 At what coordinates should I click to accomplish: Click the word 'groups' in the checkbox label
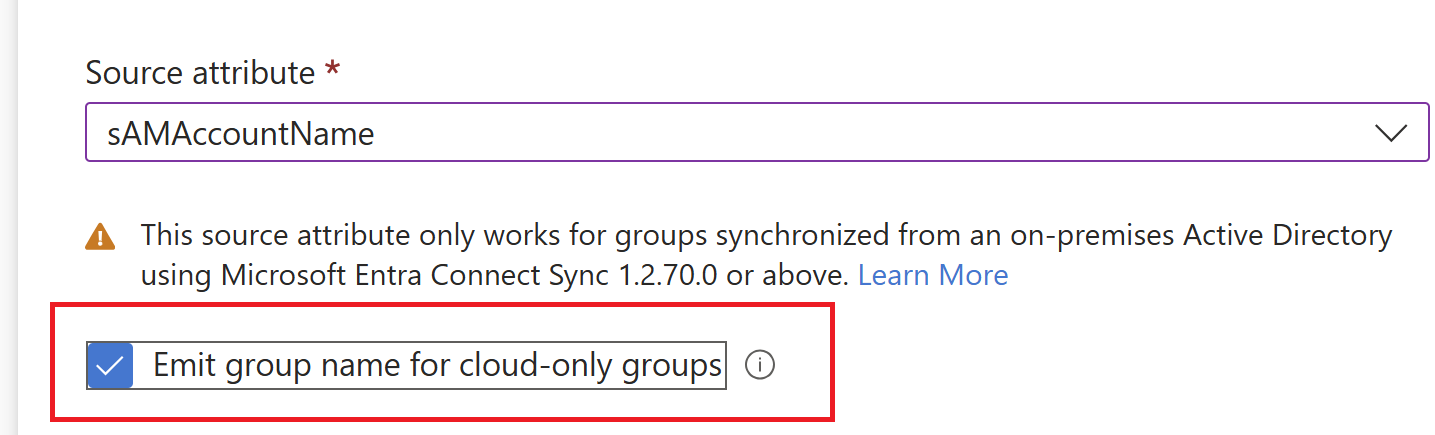click(x=673, y=366)
